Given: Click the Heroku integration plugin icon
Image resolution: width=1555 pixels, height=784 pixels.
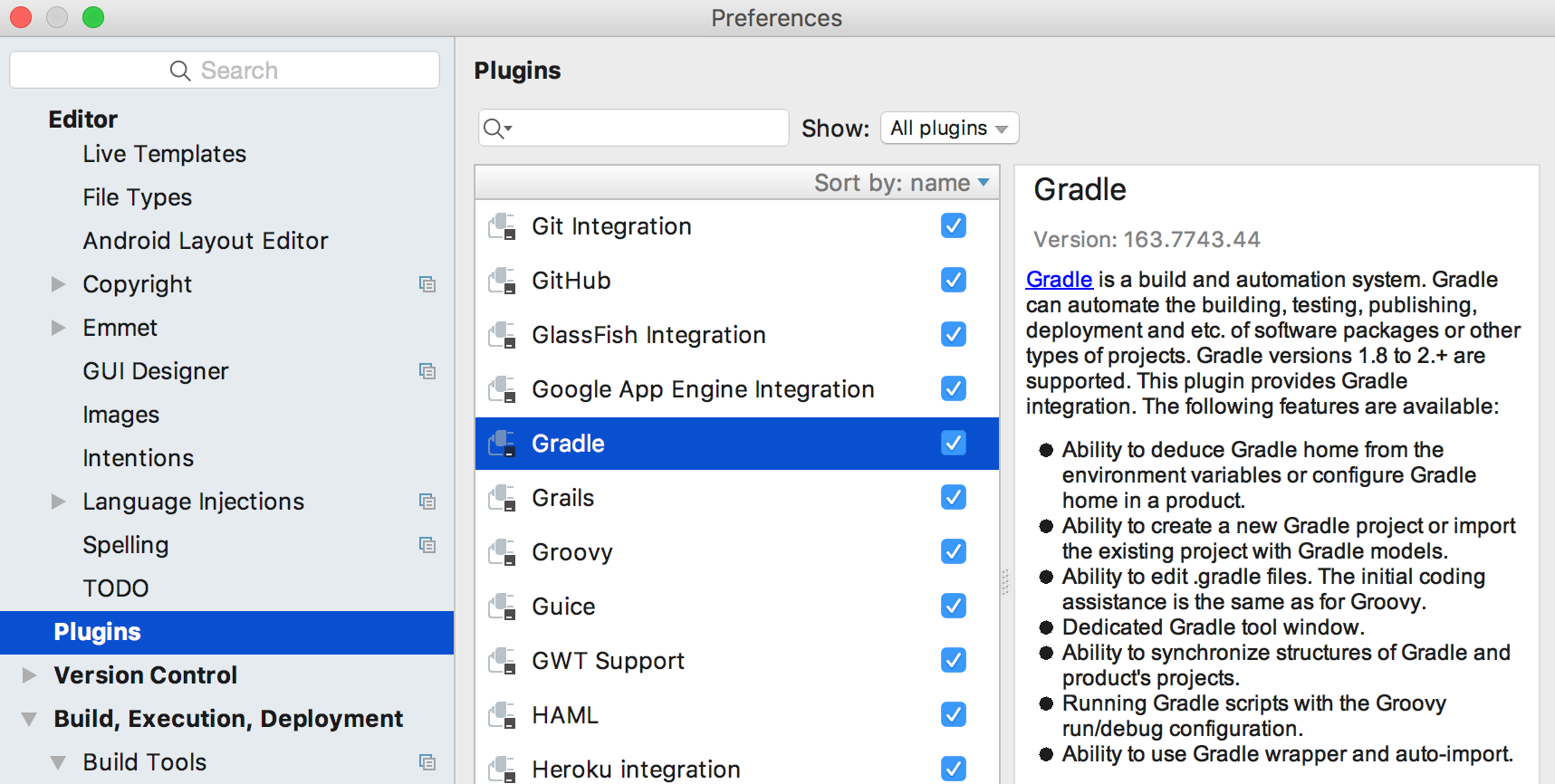Looking at the screenshot, I should click(x=502, y=770).
